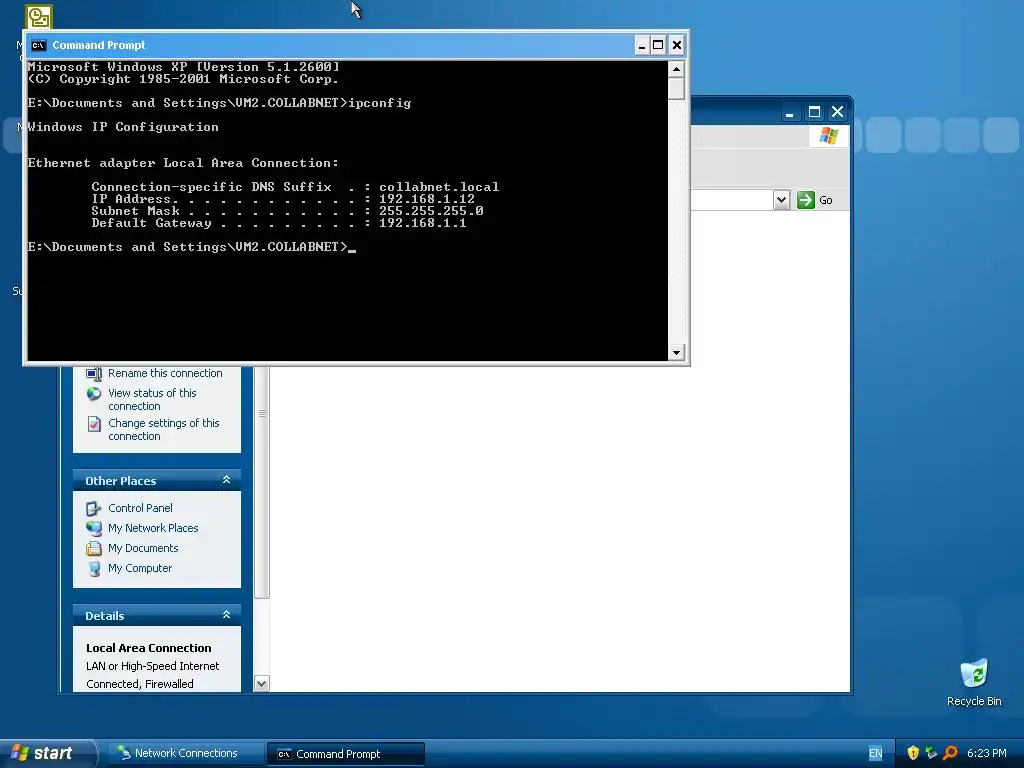Click the network connection status tray icon

click(931, 753)
